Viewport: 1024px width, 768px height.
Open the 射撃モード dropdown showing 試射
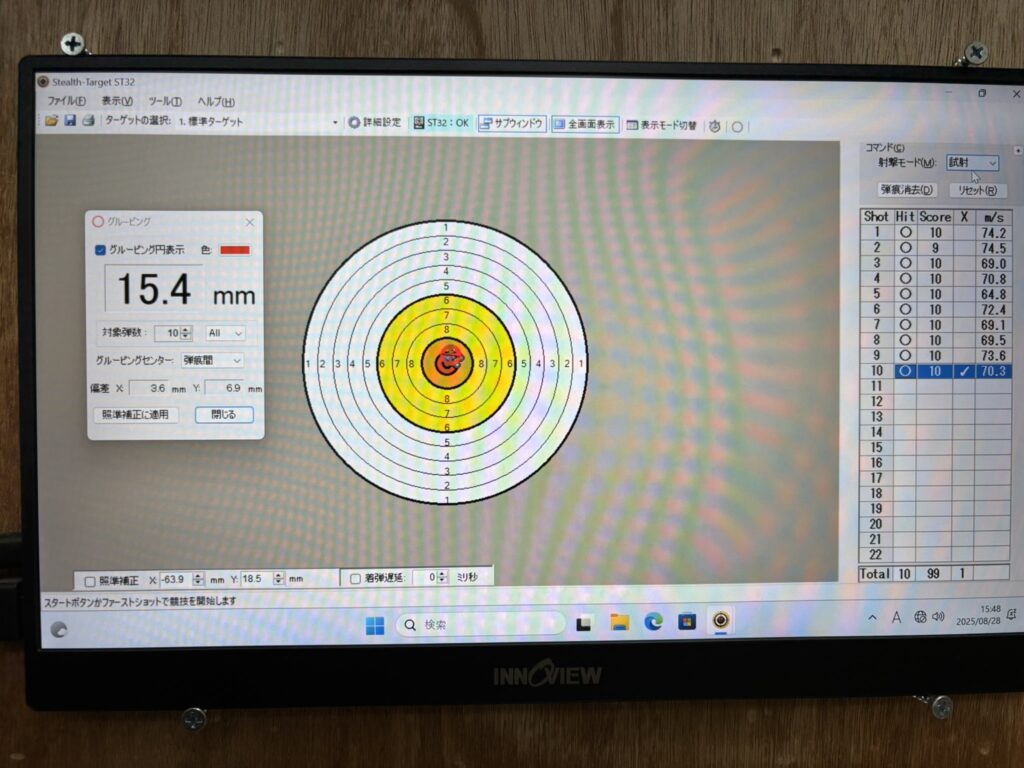[972, 163]
